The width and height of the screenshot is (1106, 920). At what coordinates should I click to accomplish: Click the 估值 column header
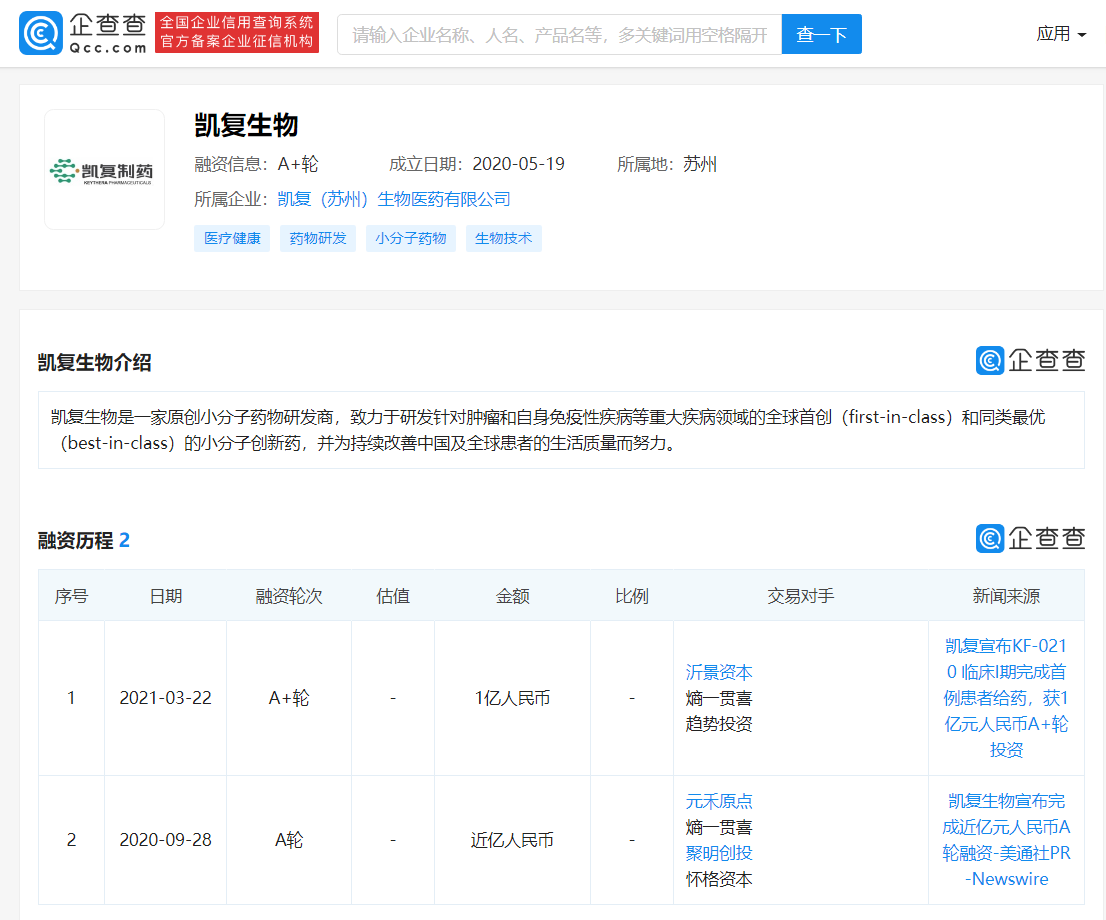coord(393,596)
